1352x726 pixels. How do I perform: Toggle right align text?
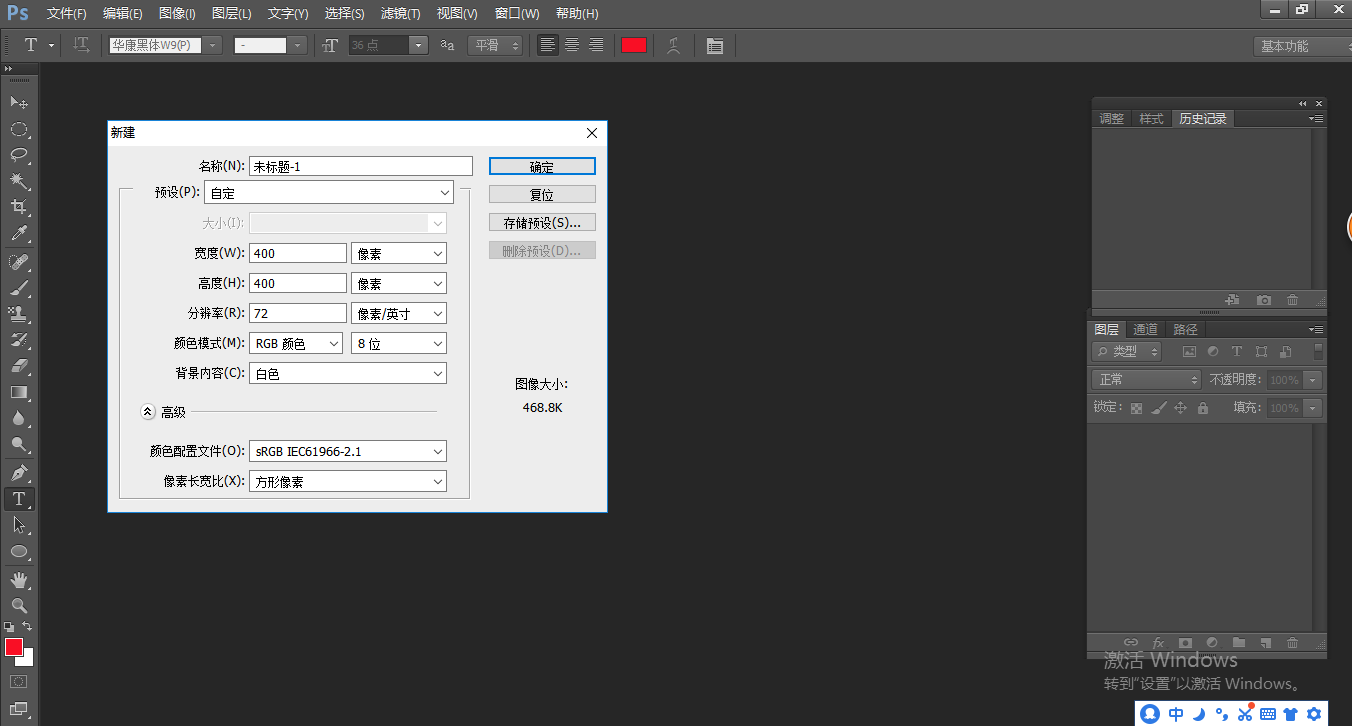tap(595, 45)
